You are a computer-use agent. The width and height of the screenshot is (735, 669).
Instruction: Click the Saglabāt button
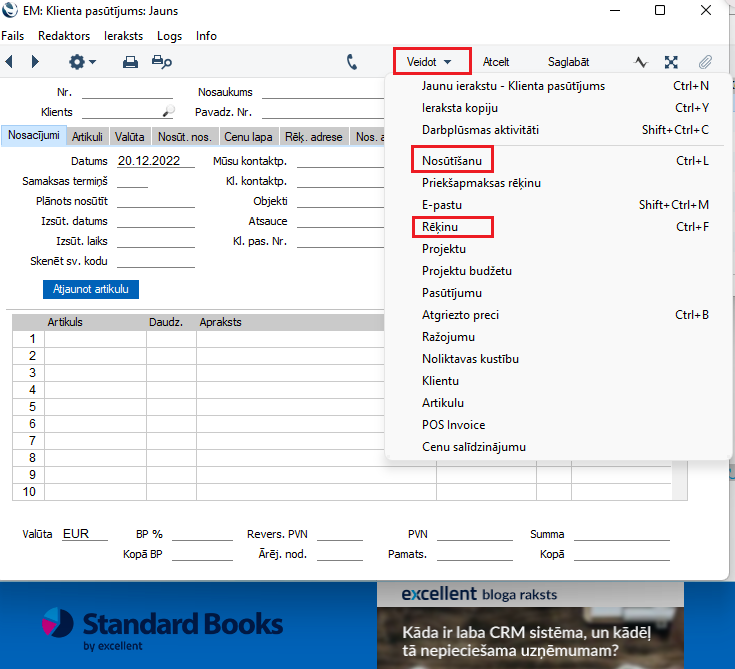pos(568,62)
